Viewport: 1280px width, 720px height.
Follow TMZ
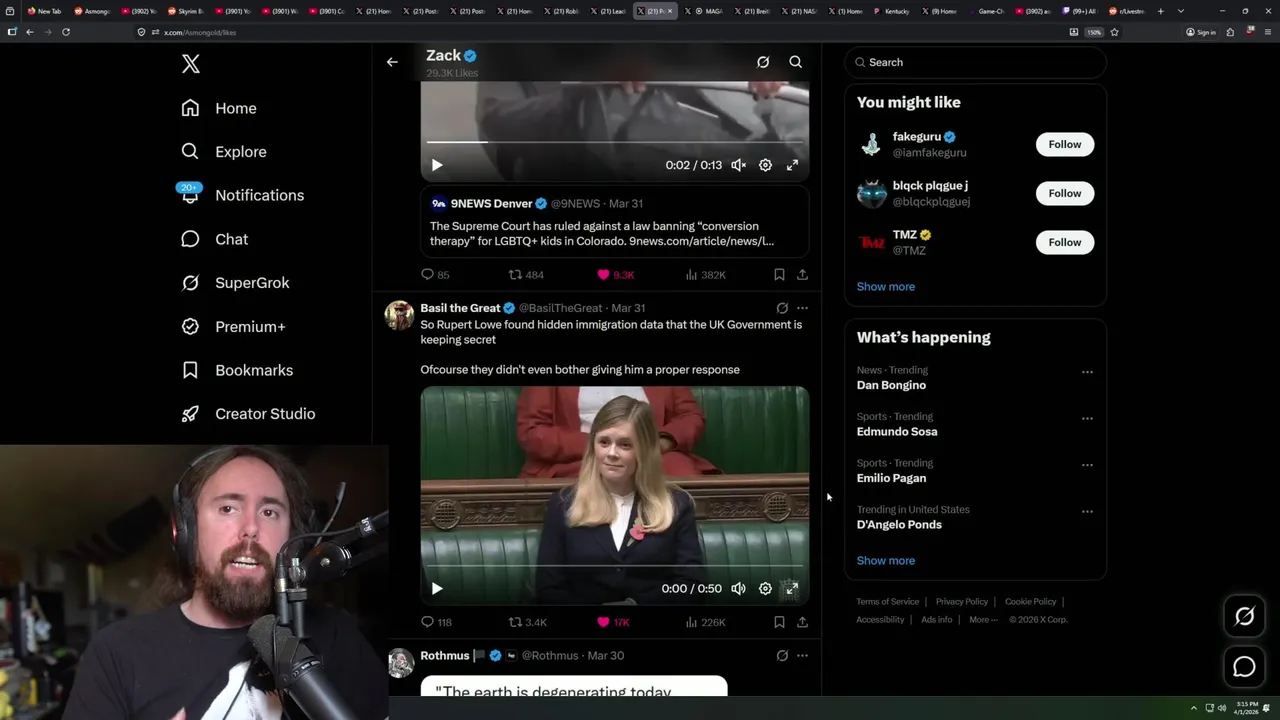pos(1065,242)
